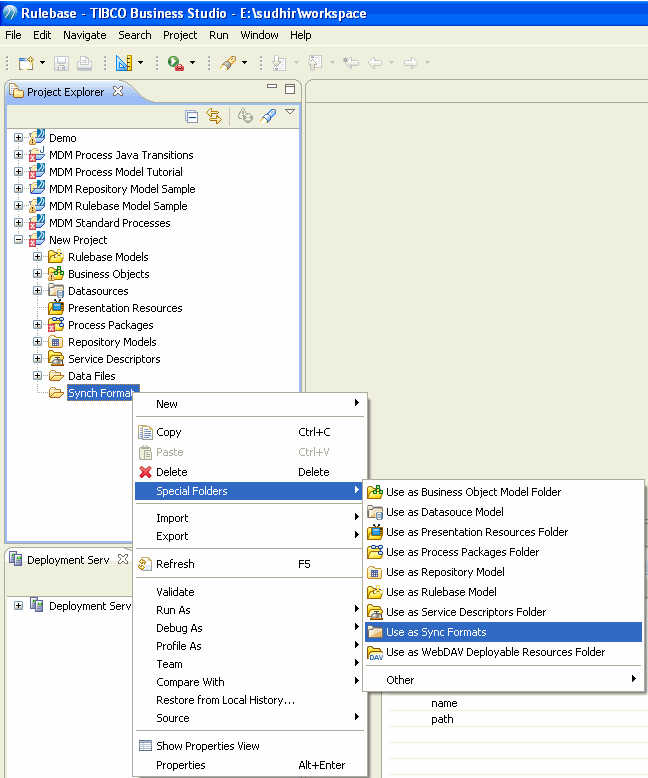Viewport: 648px width, 778px height.
Task: Open the Export submenu
Action: 251,536
